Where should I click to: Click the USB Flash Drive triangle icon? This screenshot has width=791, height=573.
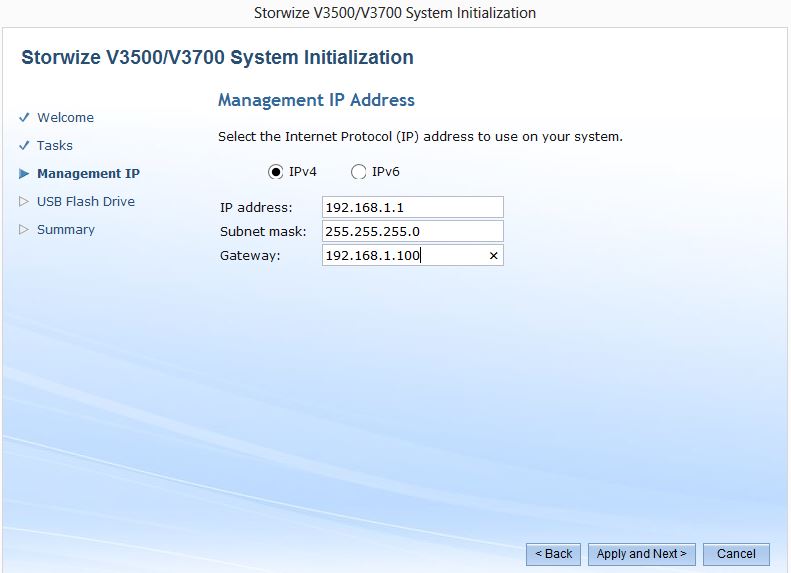click(24, 202)
